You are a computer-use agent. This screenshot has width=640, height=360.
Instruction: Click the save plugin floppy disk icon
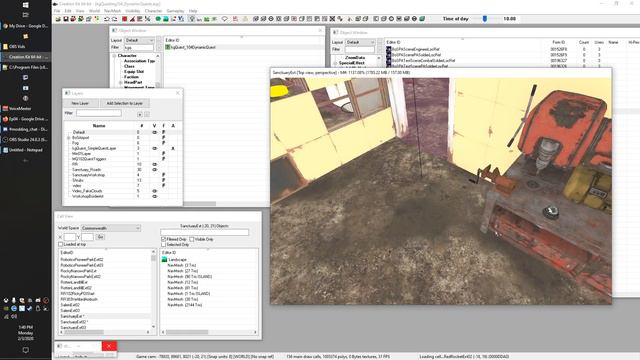66,19
